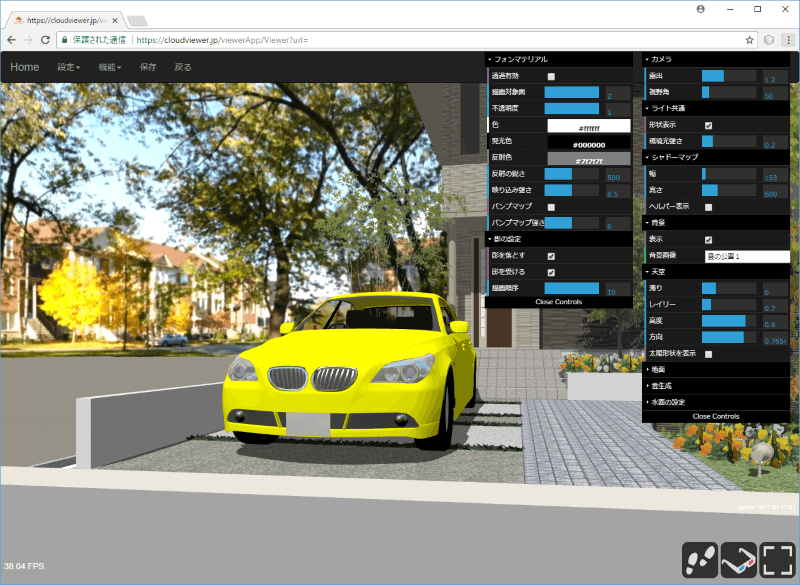The image size is (800, 585).
Task: Enable the ヘルパー表示 checkbox
Action: pyautogui.click(x=708, y=207)
